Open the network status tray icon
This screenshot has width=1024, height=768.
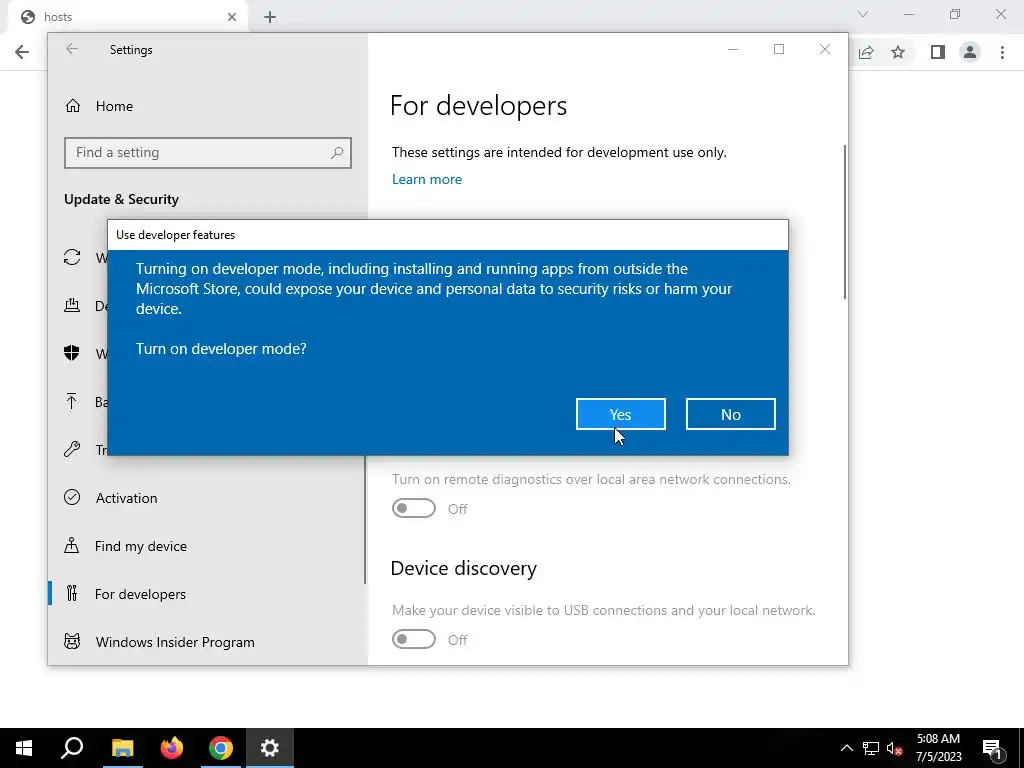tap(871, 748)
